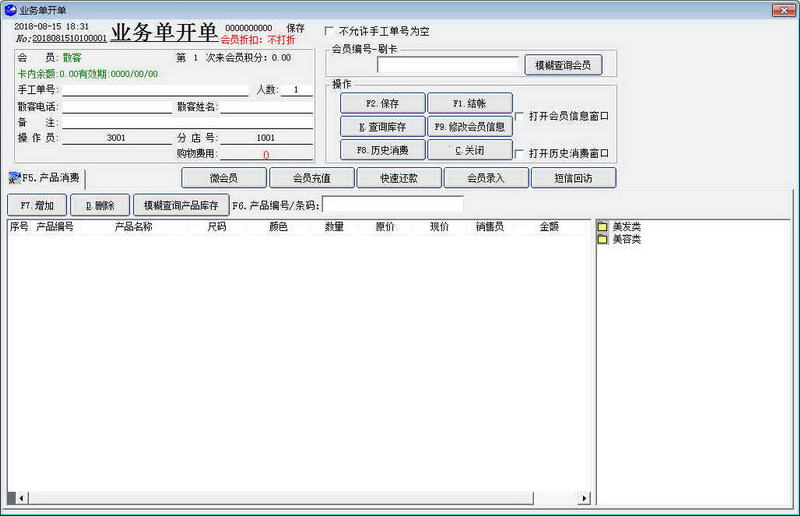Click 现价 column header

439,227
